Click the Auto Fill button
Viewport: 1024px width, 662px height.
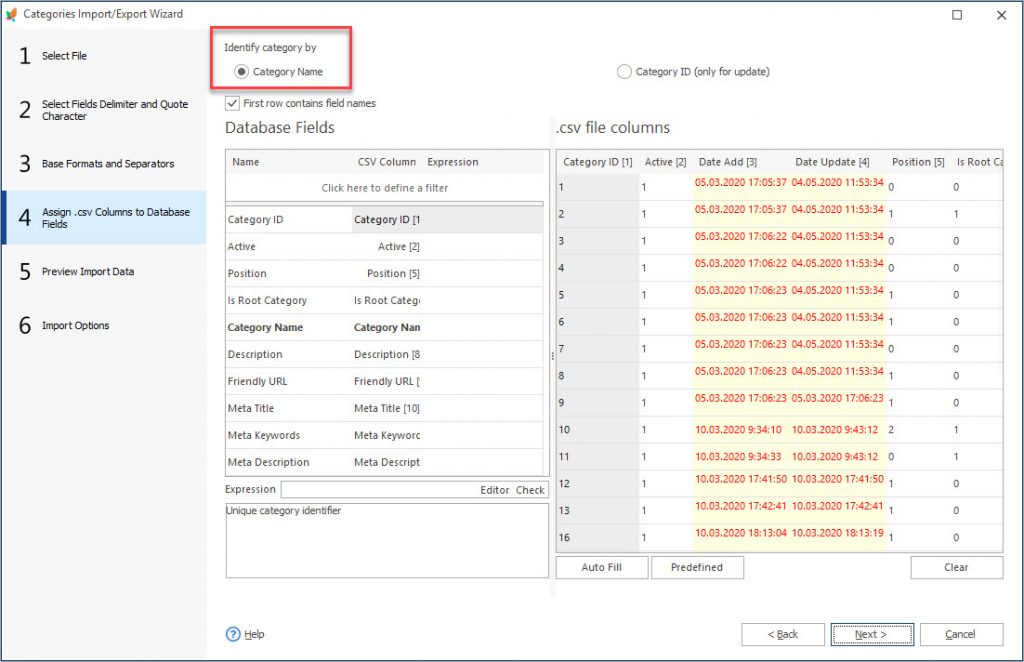pos(601,566)
